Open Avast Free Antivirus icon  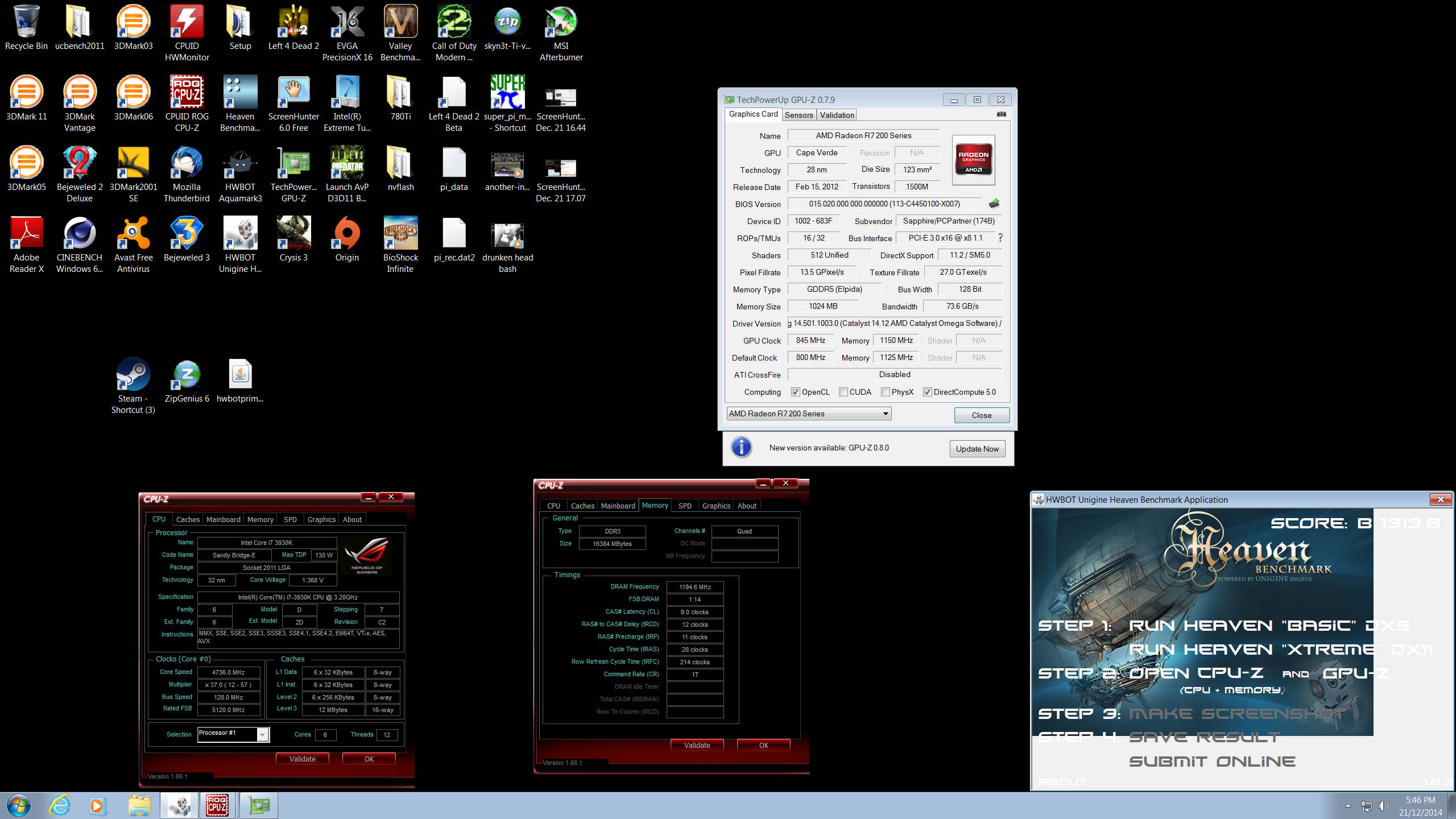point(133,245)
